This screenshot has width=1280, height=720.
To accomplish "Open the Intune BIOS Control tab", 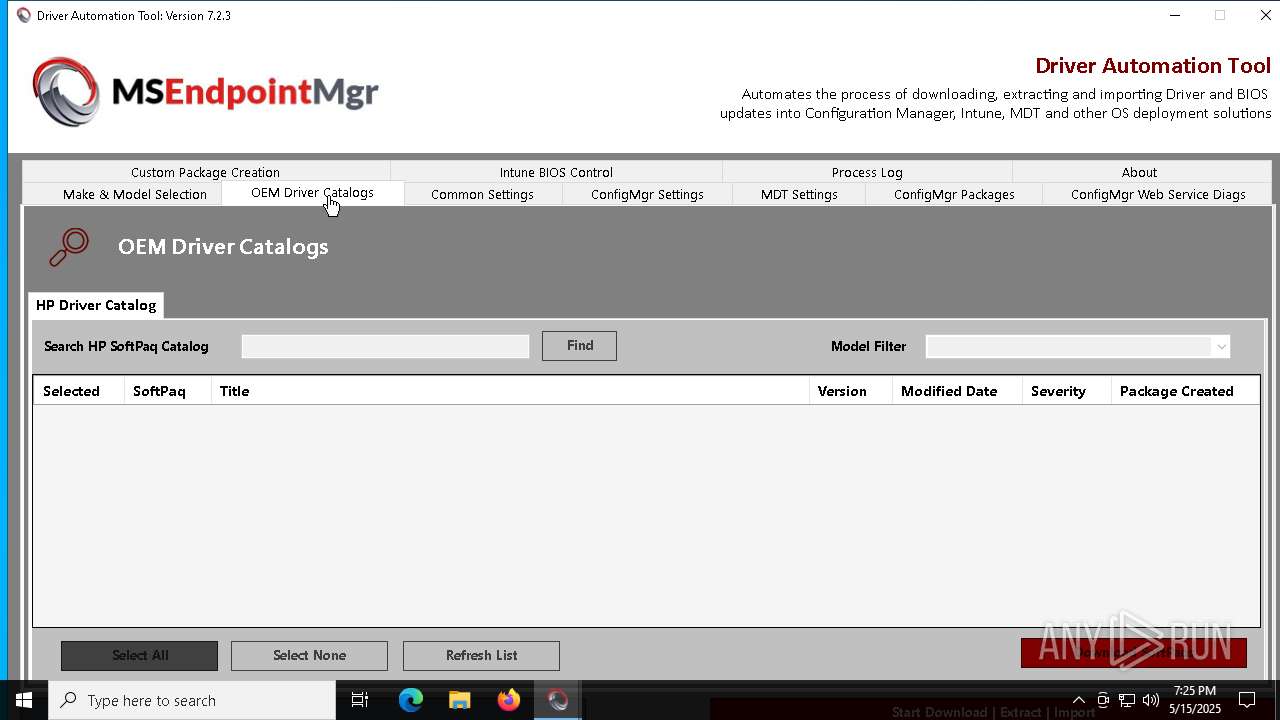I will 556,172.
